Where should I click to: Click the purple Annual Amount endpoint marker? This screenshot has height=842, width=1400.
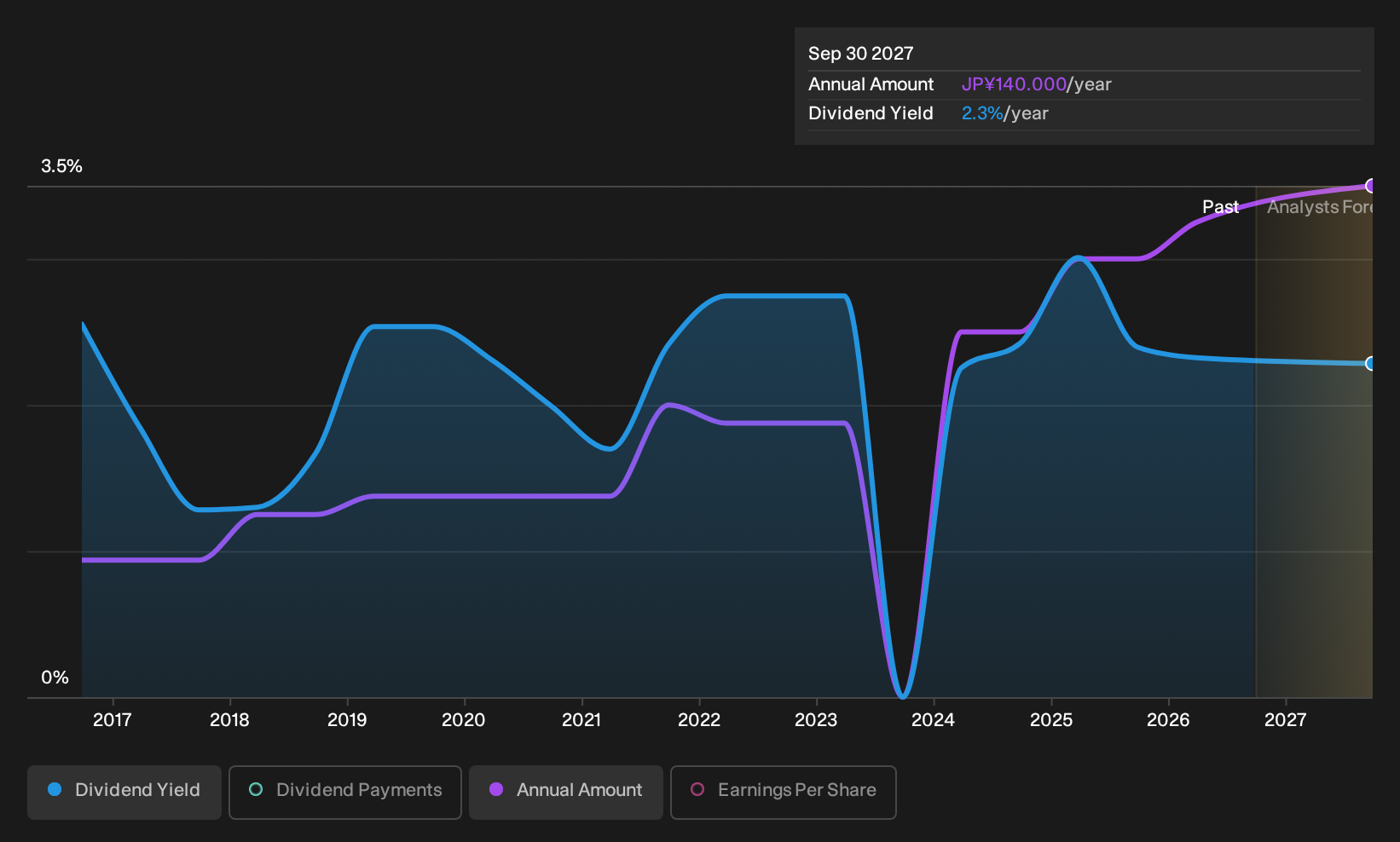pyautogui.click(x=1371, y=186)
